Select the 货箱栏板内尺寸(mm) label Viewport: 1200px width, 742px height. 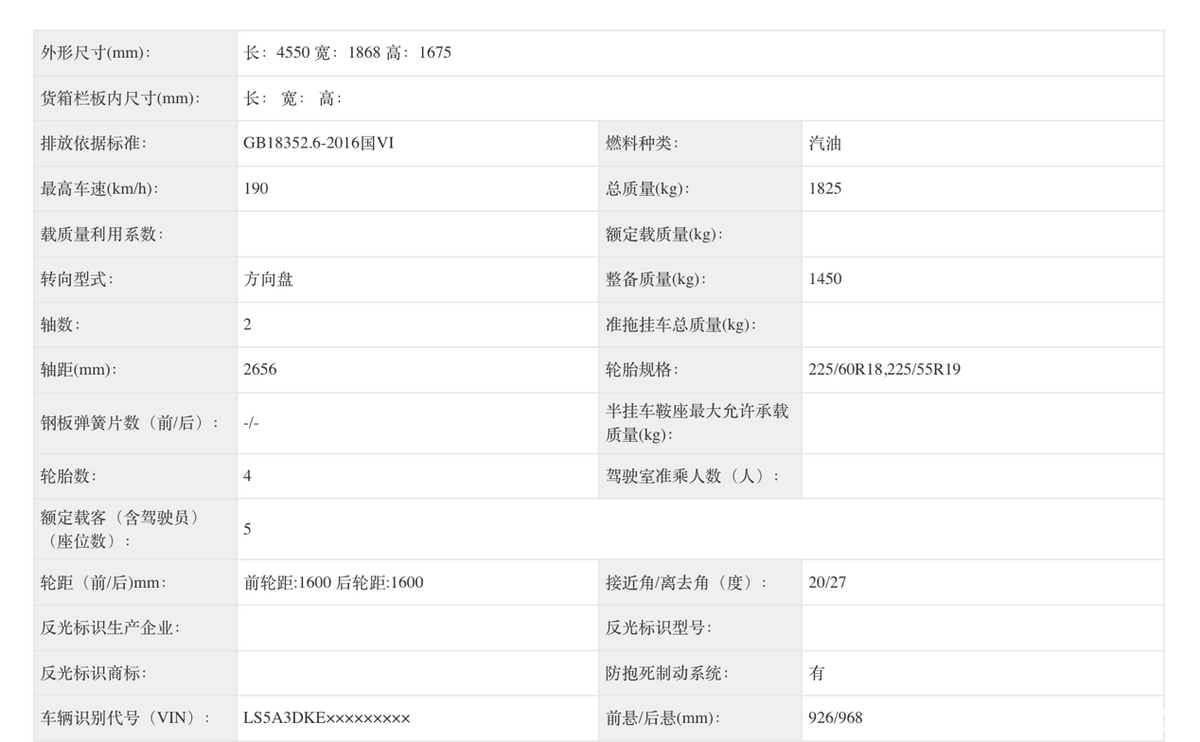click(x=120, y=98)
